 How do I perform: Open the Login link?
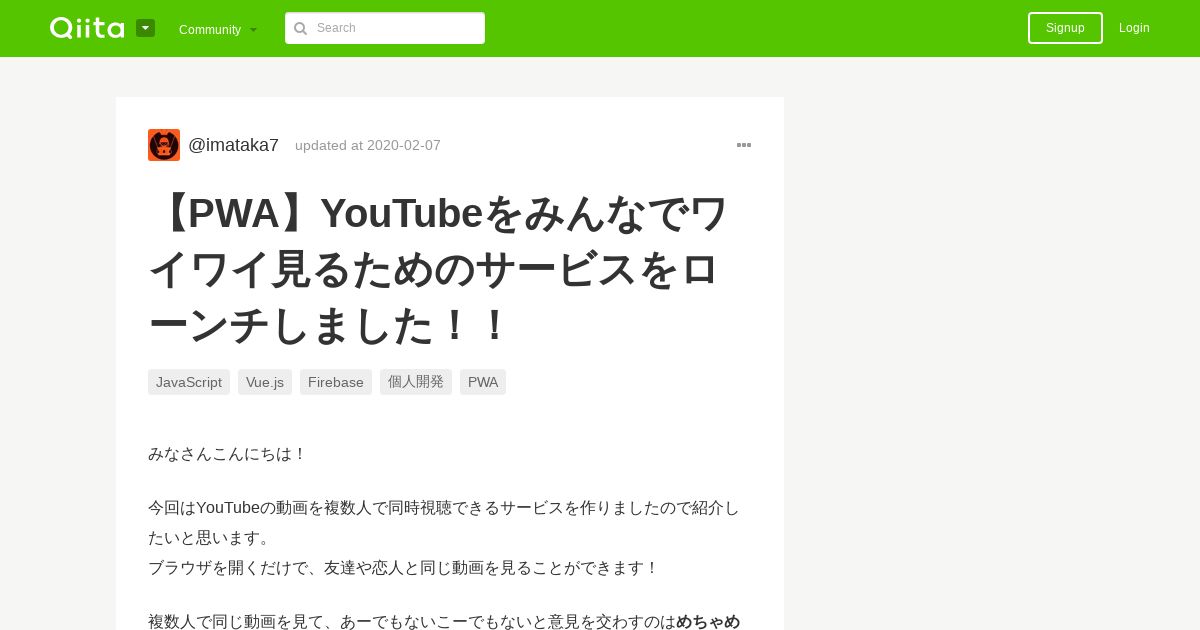[x=1134, y=28]
